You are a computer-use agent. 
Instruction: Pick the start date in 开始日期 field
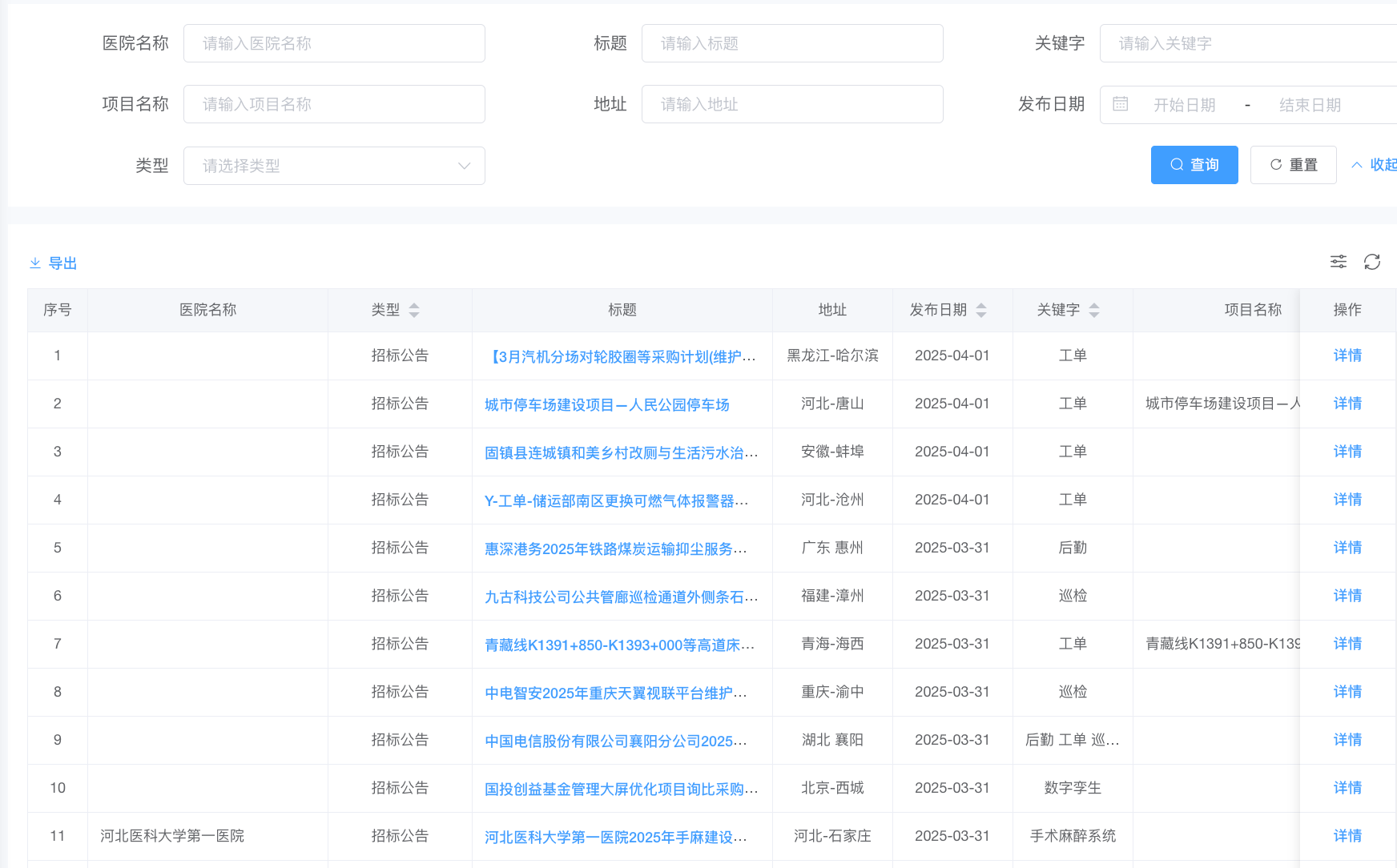click(1184, 105)
